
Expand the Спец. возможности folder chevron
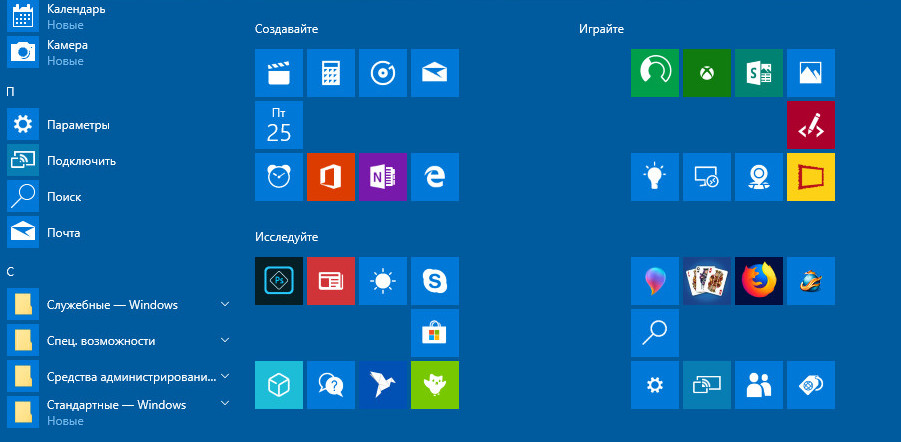(225, 340)
